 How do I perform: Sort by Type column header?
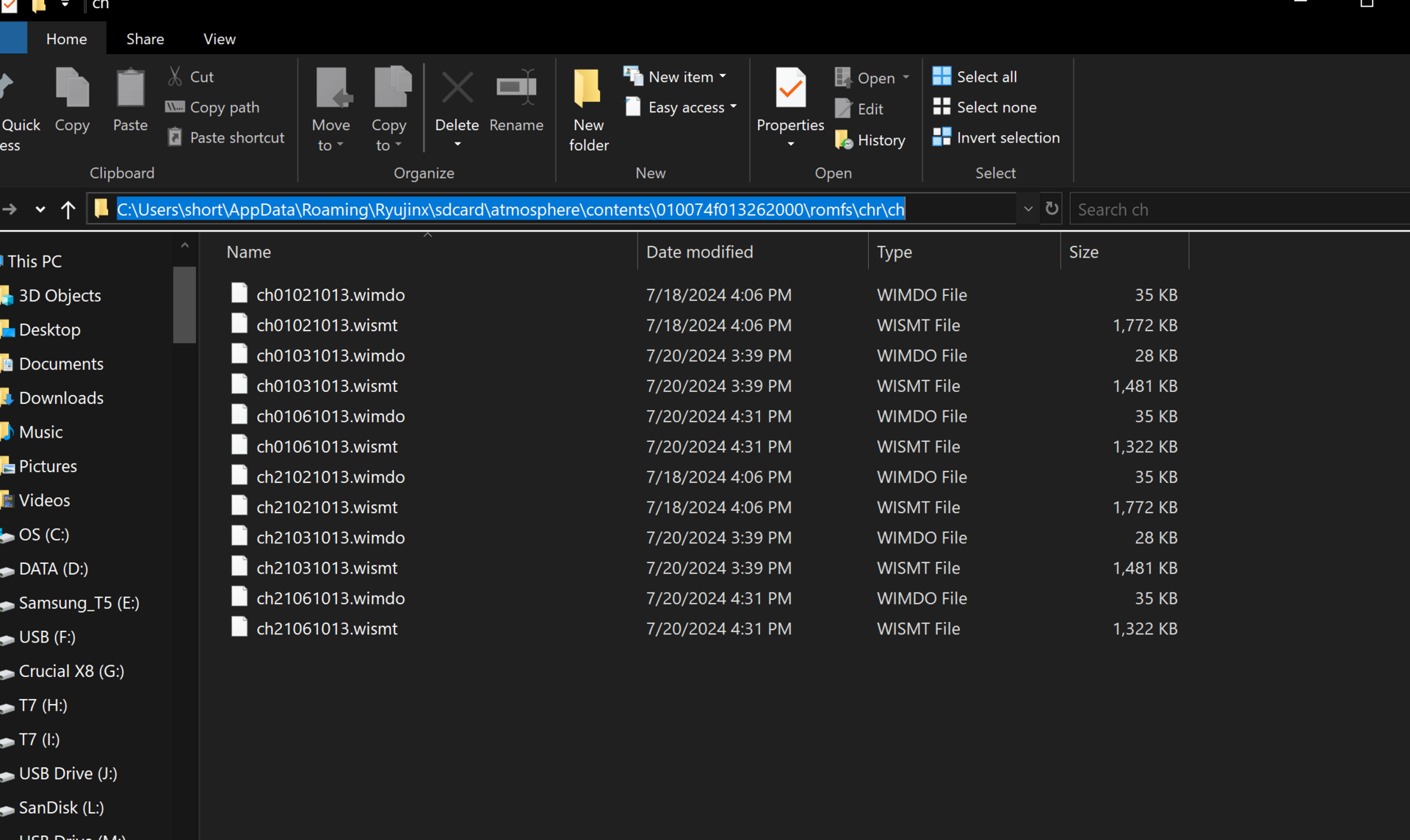[x=894, y=252]
